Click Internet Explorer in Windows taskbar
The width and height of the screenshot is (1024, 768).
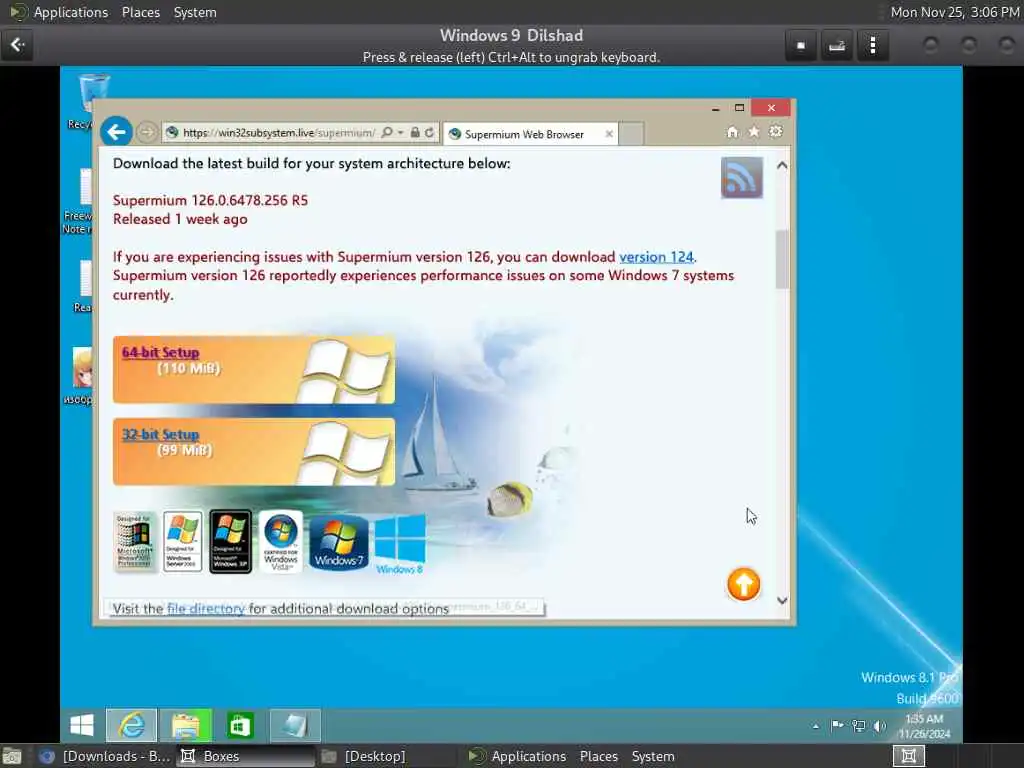point(132,725)
